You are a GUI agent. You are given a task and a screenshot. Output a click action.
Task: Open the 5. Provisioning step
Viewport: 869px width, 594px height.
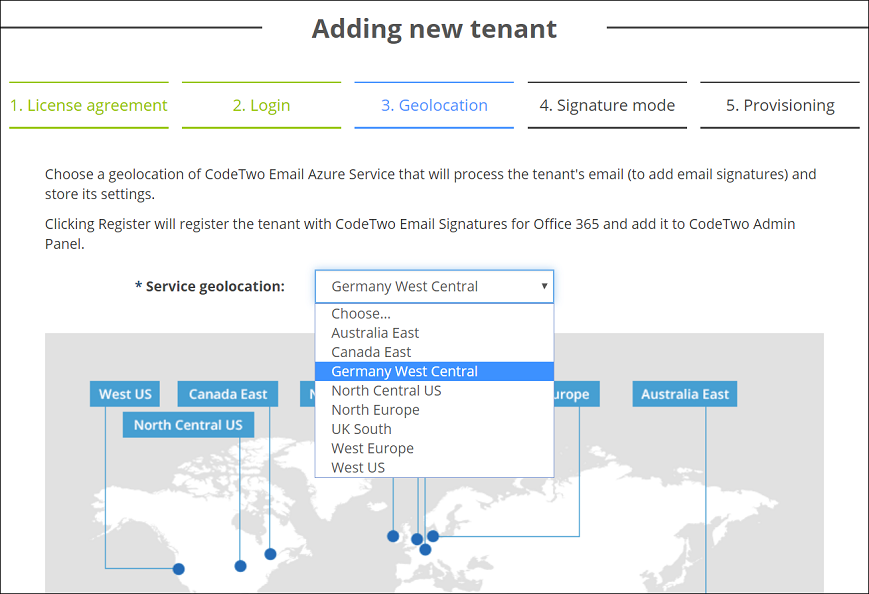780,105
